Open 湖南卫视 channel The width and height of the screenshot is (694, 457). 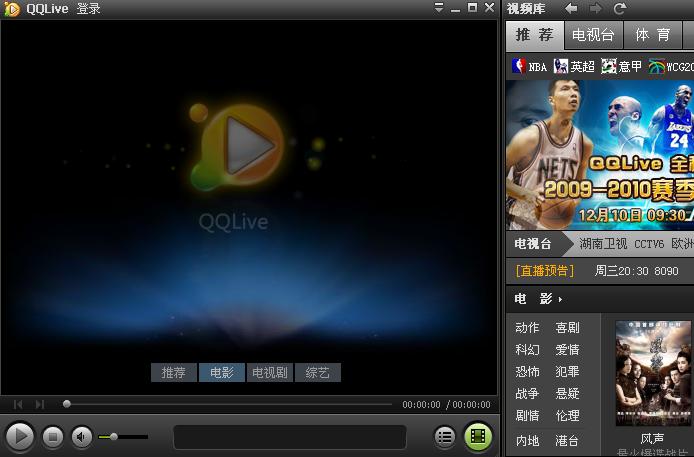pos(603,244)
